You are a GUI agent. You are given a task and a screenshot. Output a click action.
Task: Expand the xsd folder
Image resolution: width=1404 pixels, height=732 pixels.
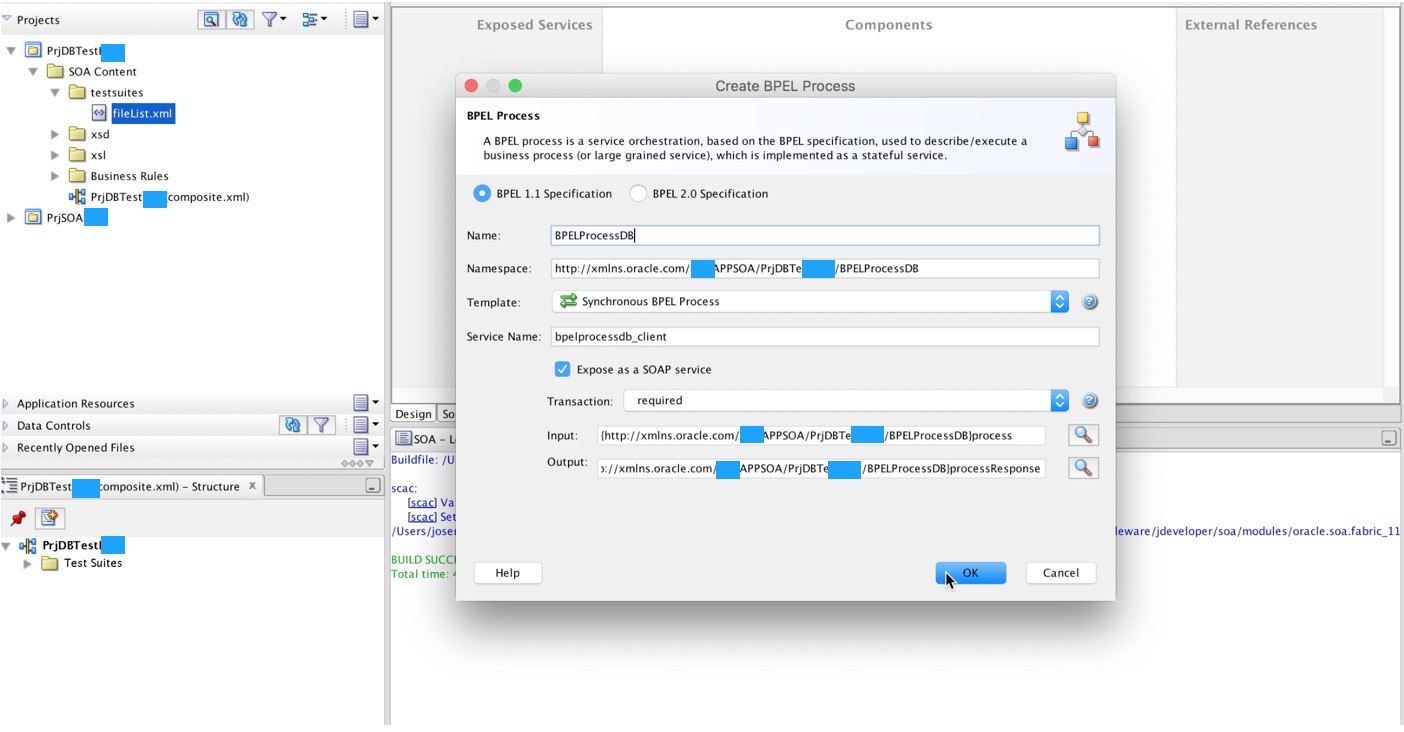tap(55, 134)
